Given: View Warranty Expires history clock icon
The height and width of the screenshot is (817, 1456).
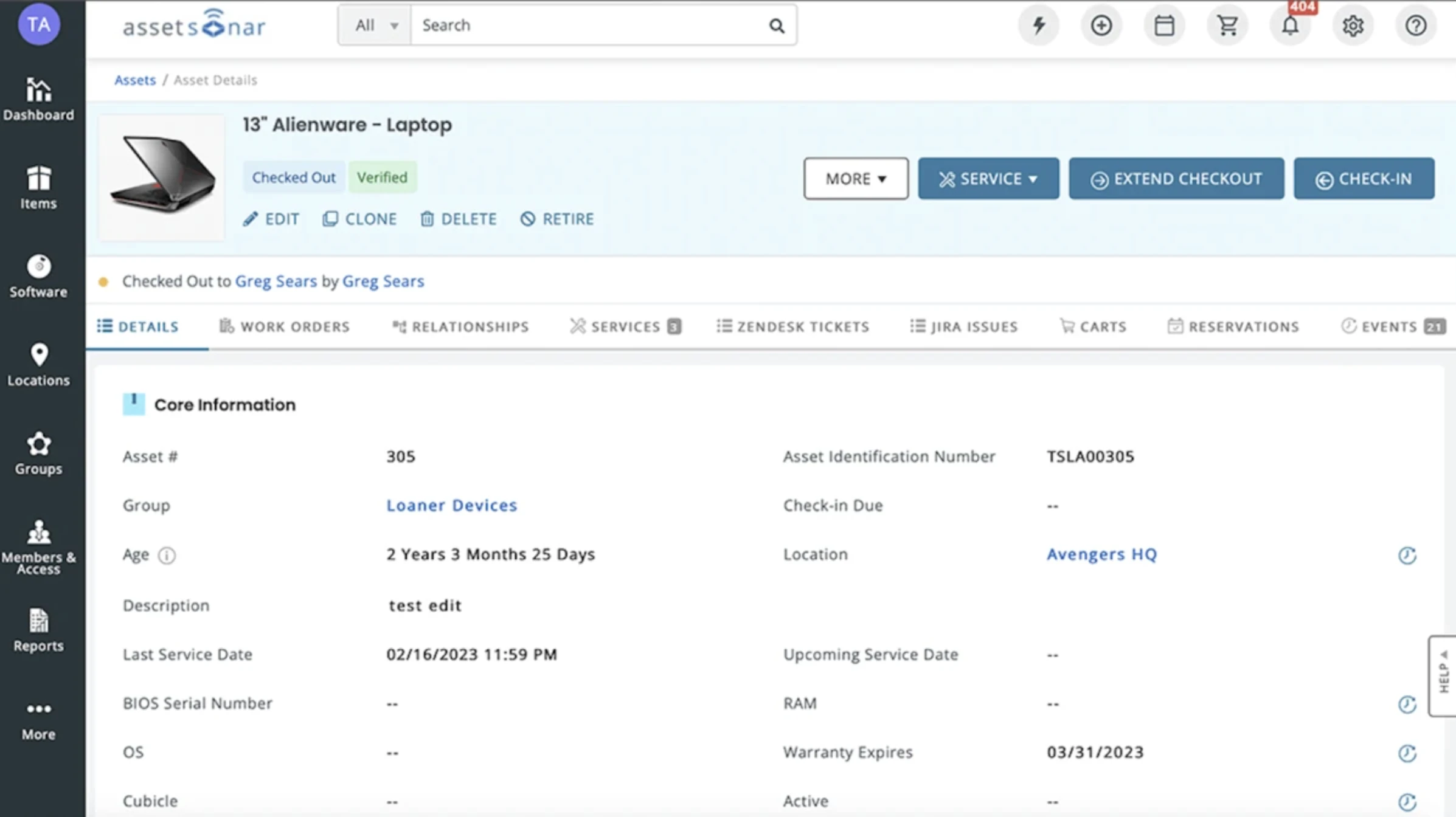Looking at the screenshot, I should pos(1407,753).
